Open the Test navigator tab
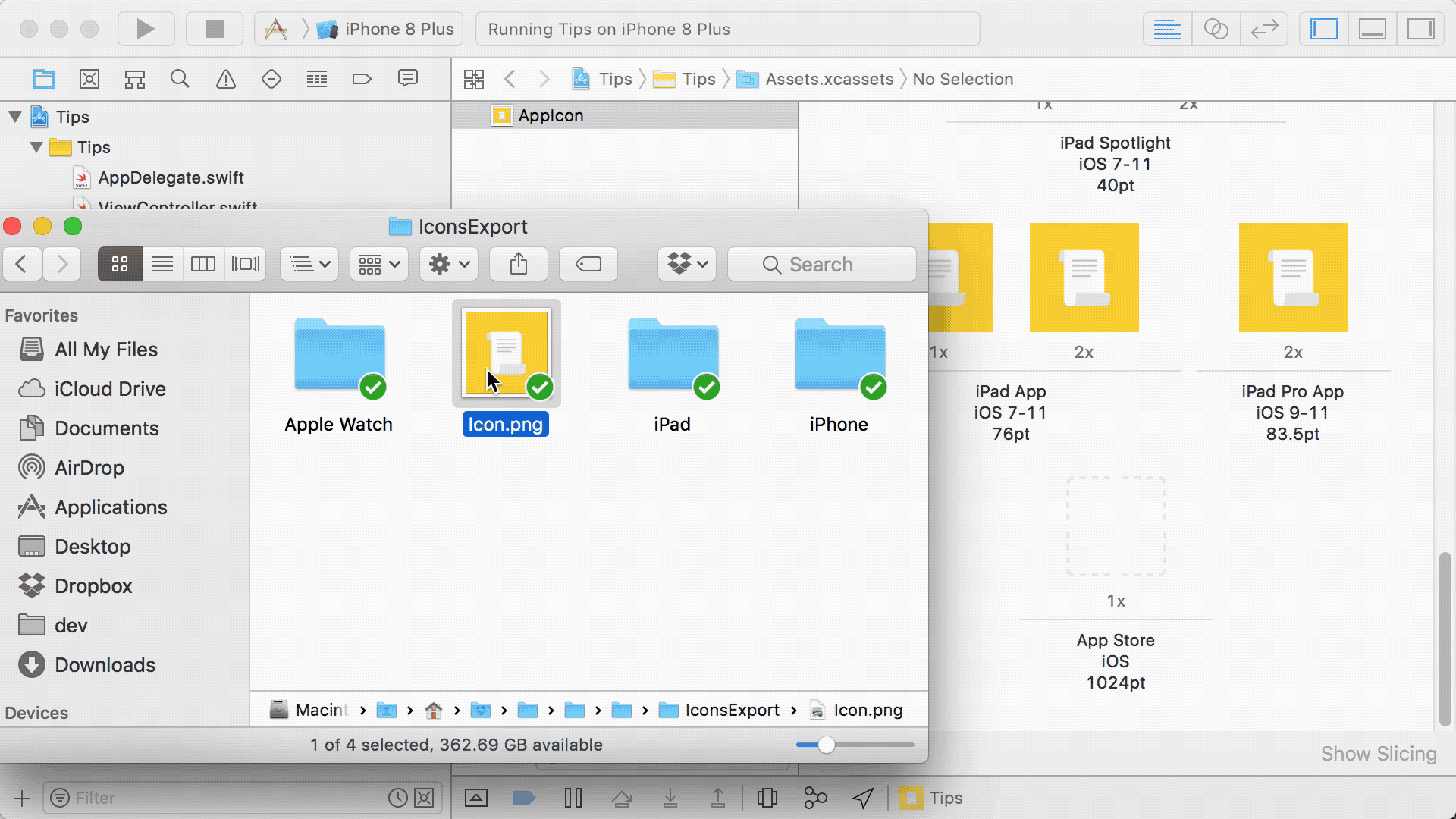The image size is (1456, 819). (x=271, y=78)
